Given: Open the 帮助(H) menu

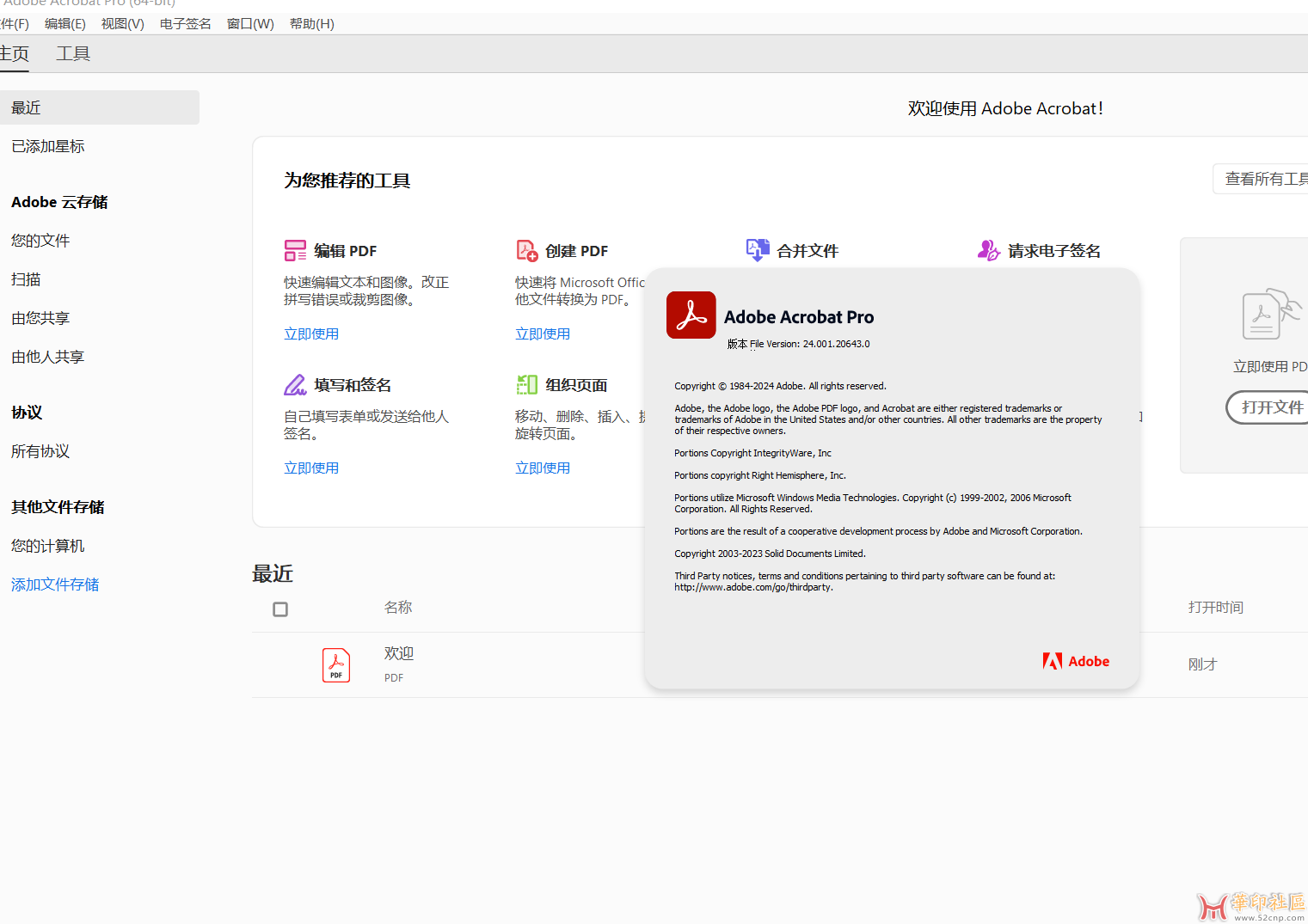Looking at the screenshot, I should (x=312, y=24).
